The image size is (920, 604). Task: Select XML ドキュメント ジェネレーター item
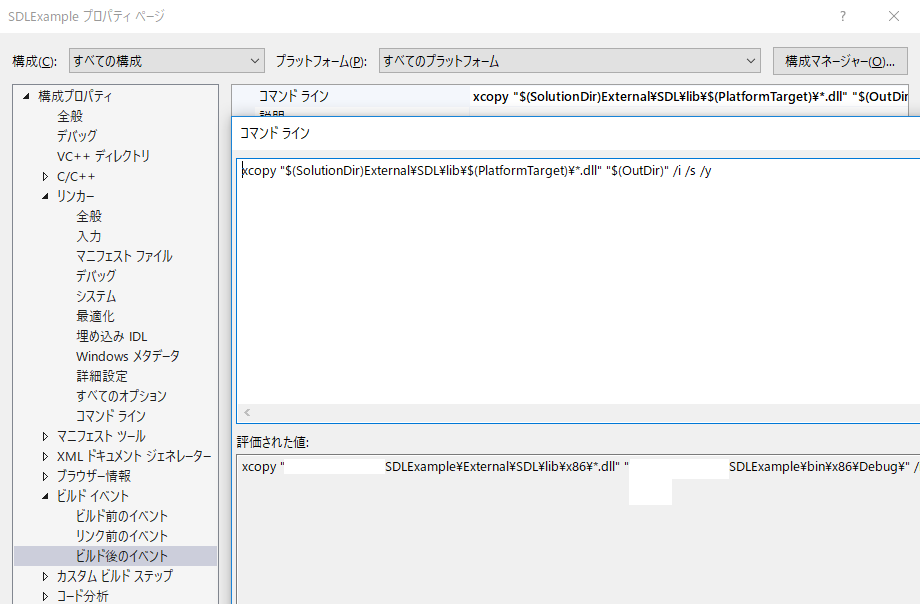tap(134, 456)
